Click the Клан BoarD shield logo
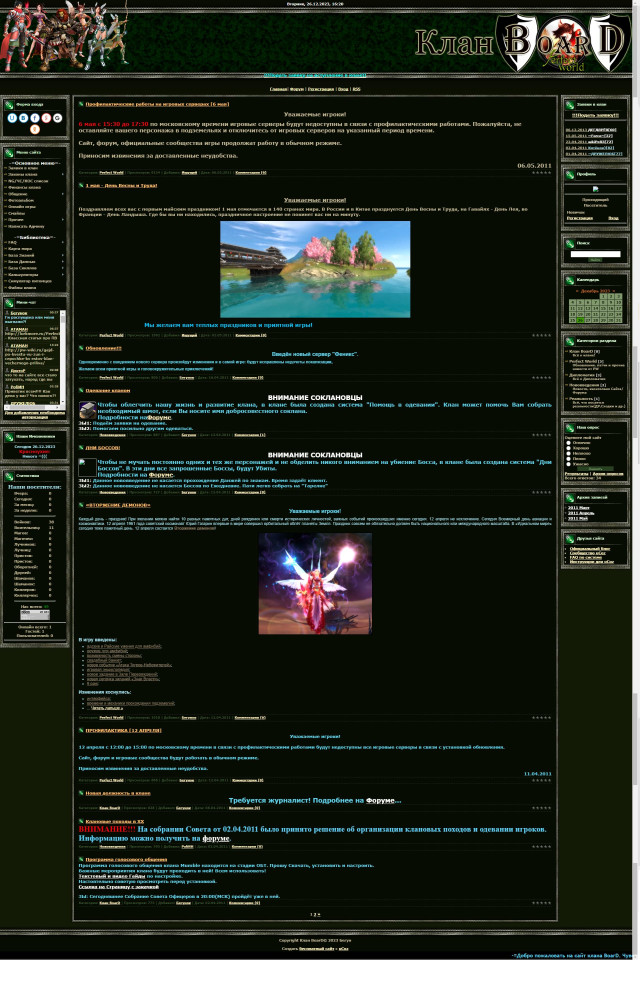The height and width of the screenshot is (1000, 640). tap(564, 42)
